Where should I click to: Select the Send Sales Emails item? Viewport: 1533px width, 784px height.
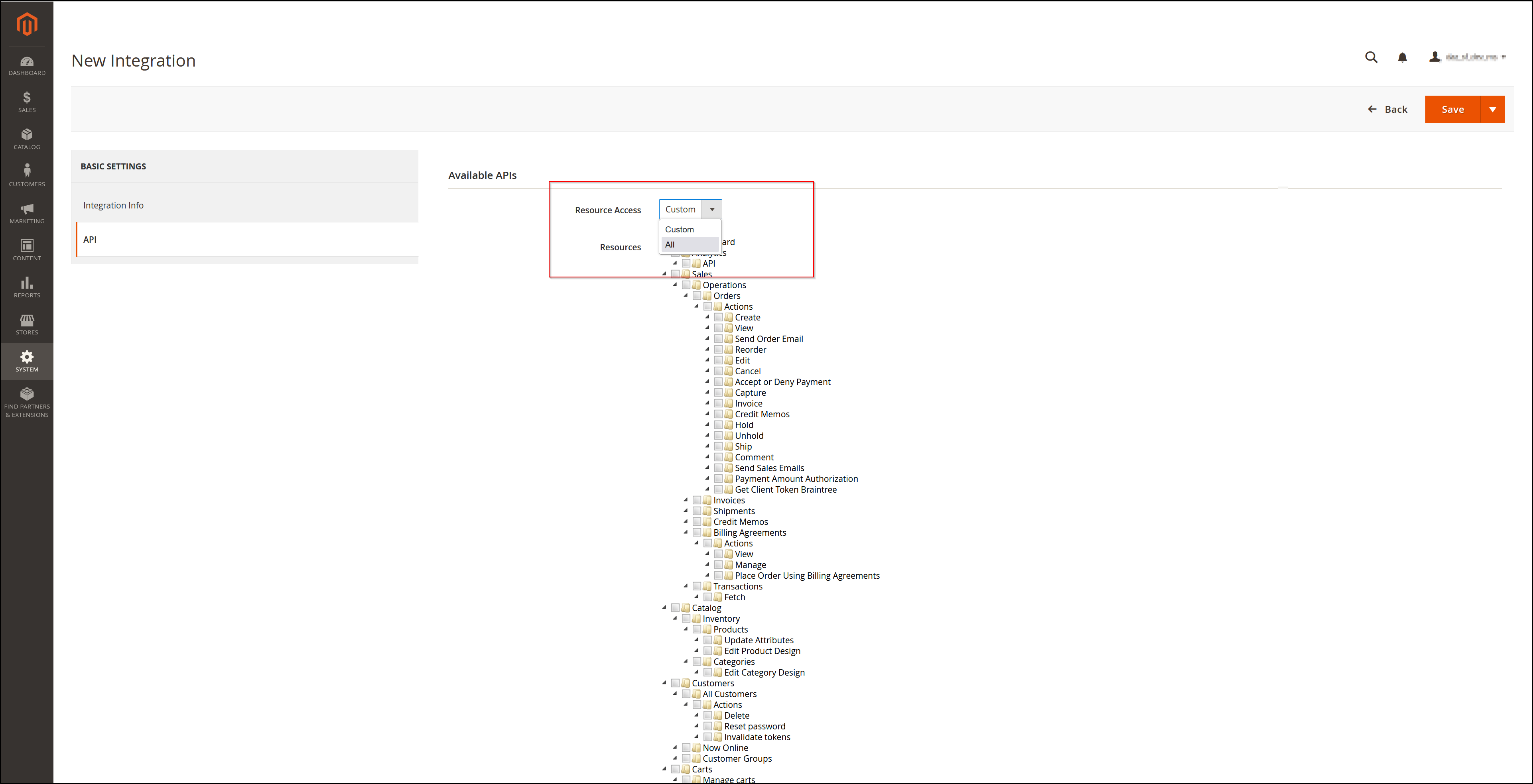click(769, 468)
